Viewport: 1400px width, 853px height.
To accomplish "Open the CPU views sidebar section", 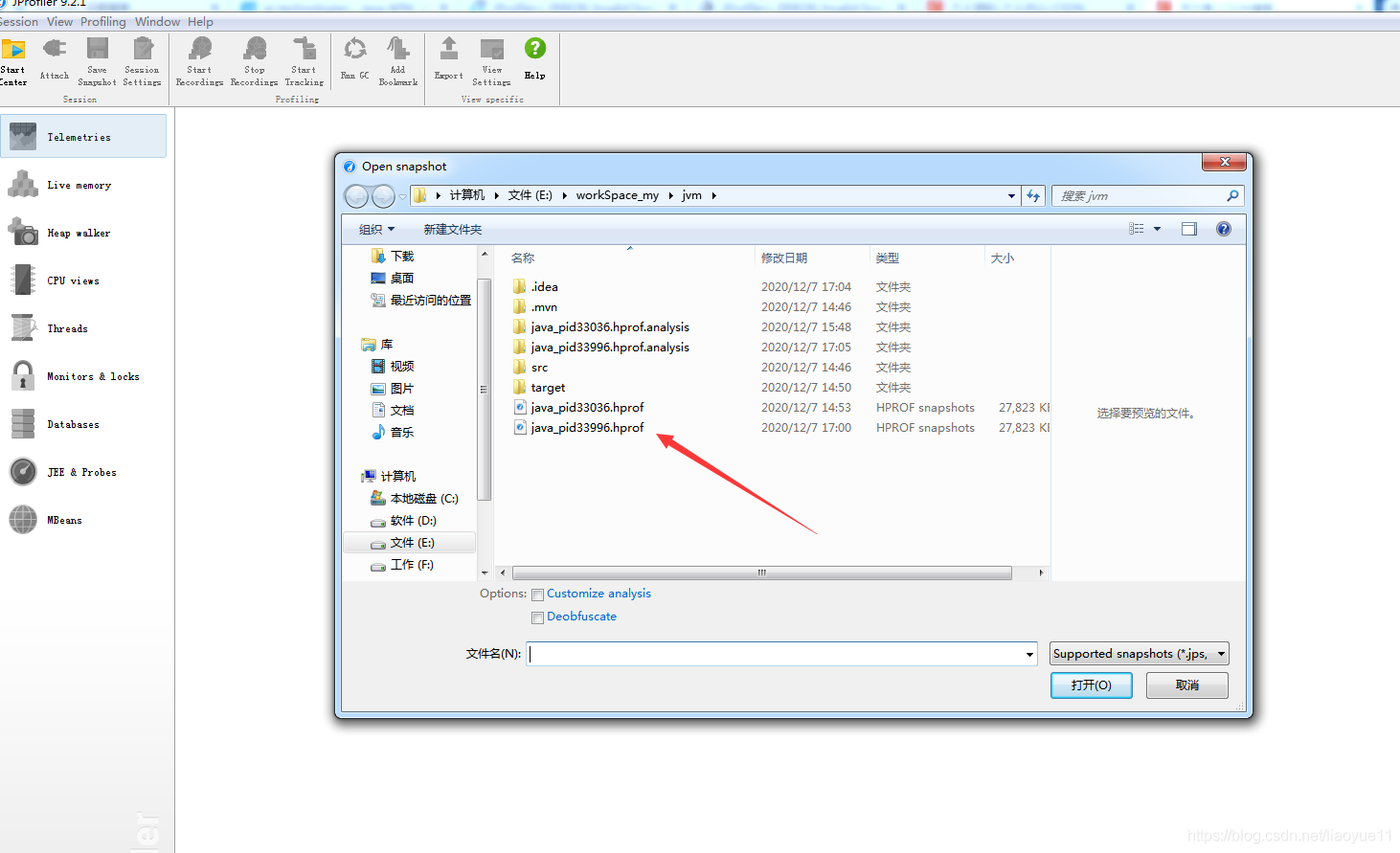I will [83, 281].
